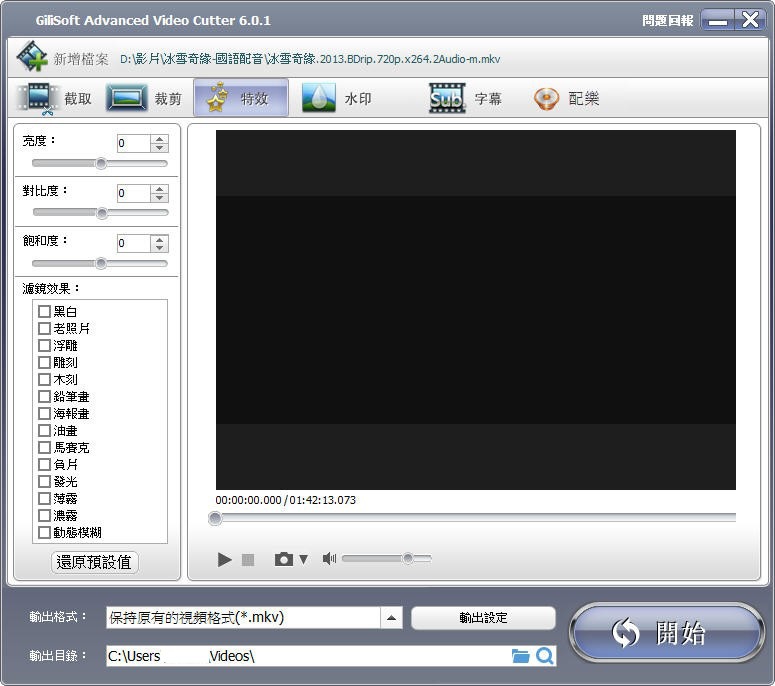Check the 馬賽克 mosaic filter
The width and height of the screenshot is (775, 686).
click(44, 447)
